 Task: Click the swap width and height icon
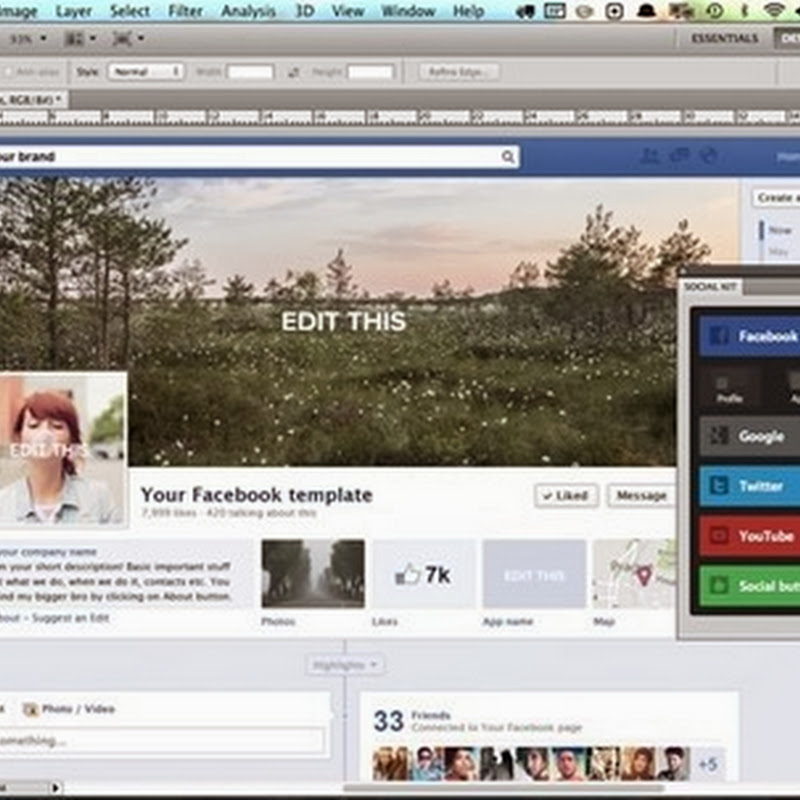[x=293, y=72]
